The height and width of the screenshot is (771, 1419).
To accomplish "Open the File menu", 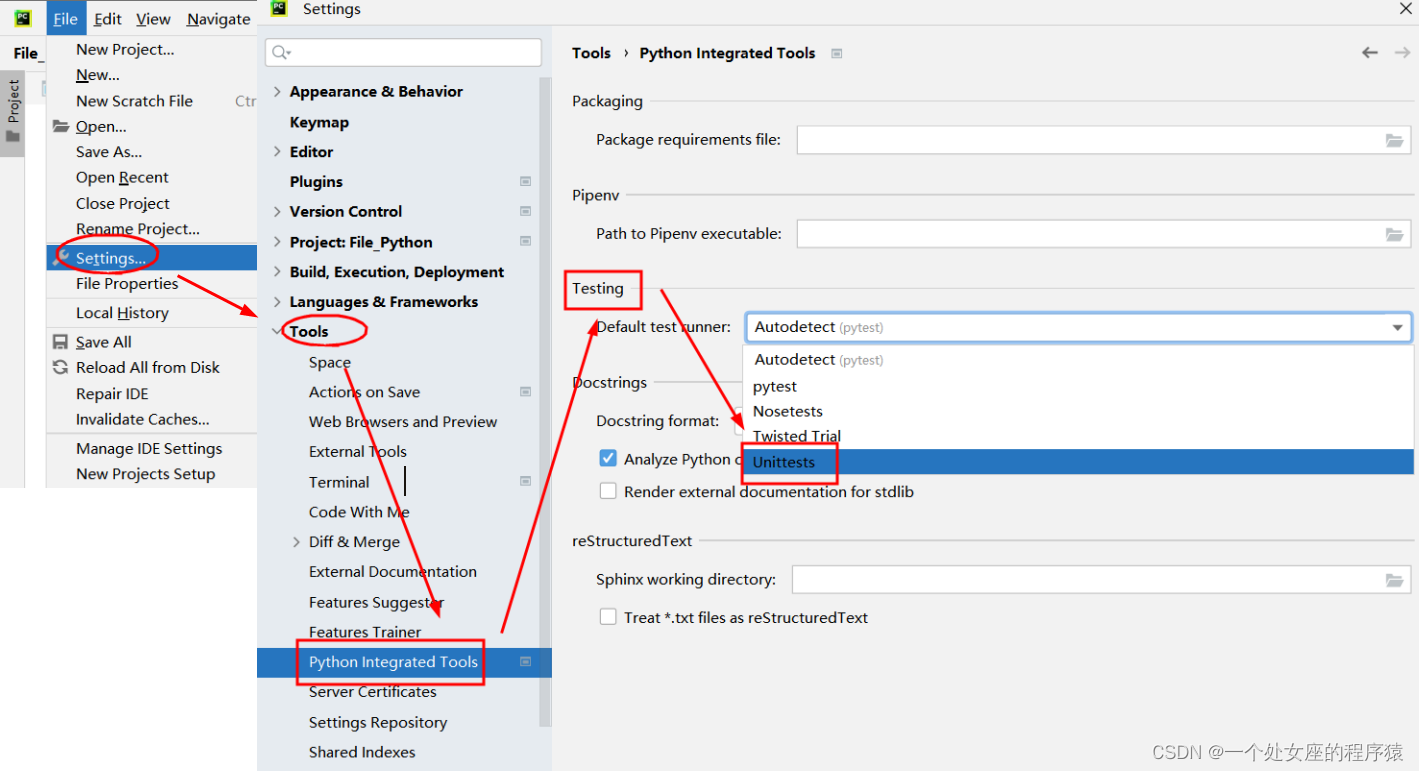I will 66,19.
